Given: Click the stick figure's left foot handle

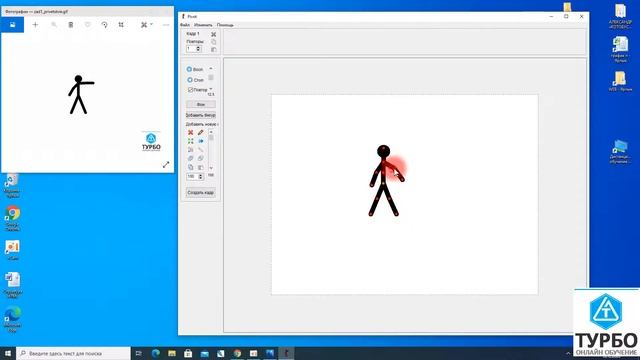Looking at the screenshot, I should click(371, 214).
